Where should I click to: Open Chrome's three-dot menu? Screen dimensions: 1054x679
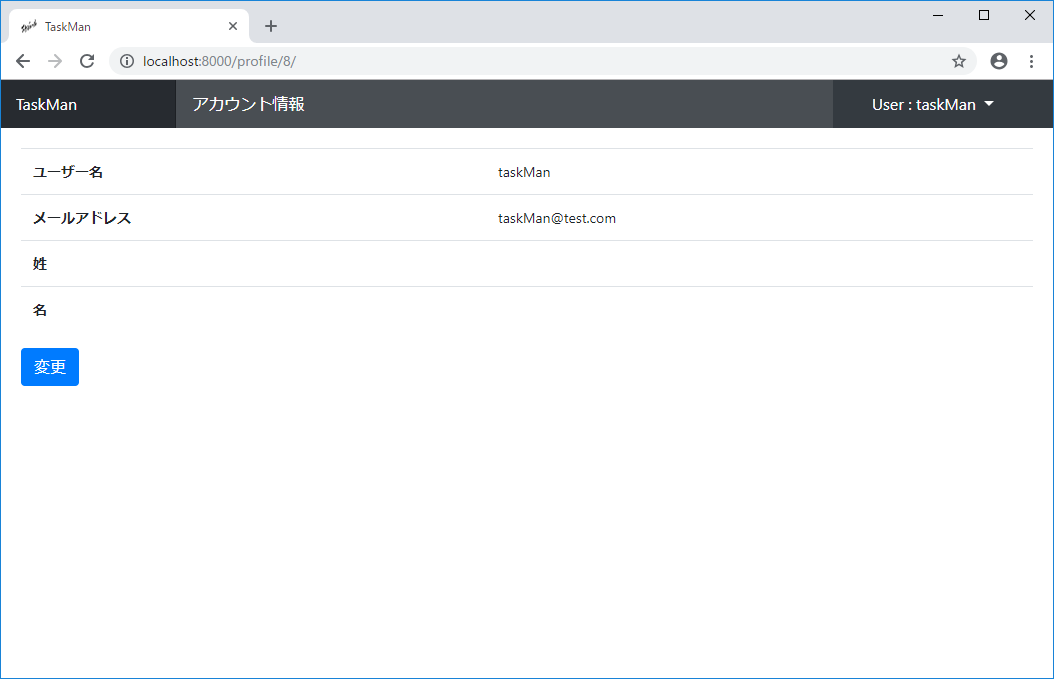coord(1031,61)
